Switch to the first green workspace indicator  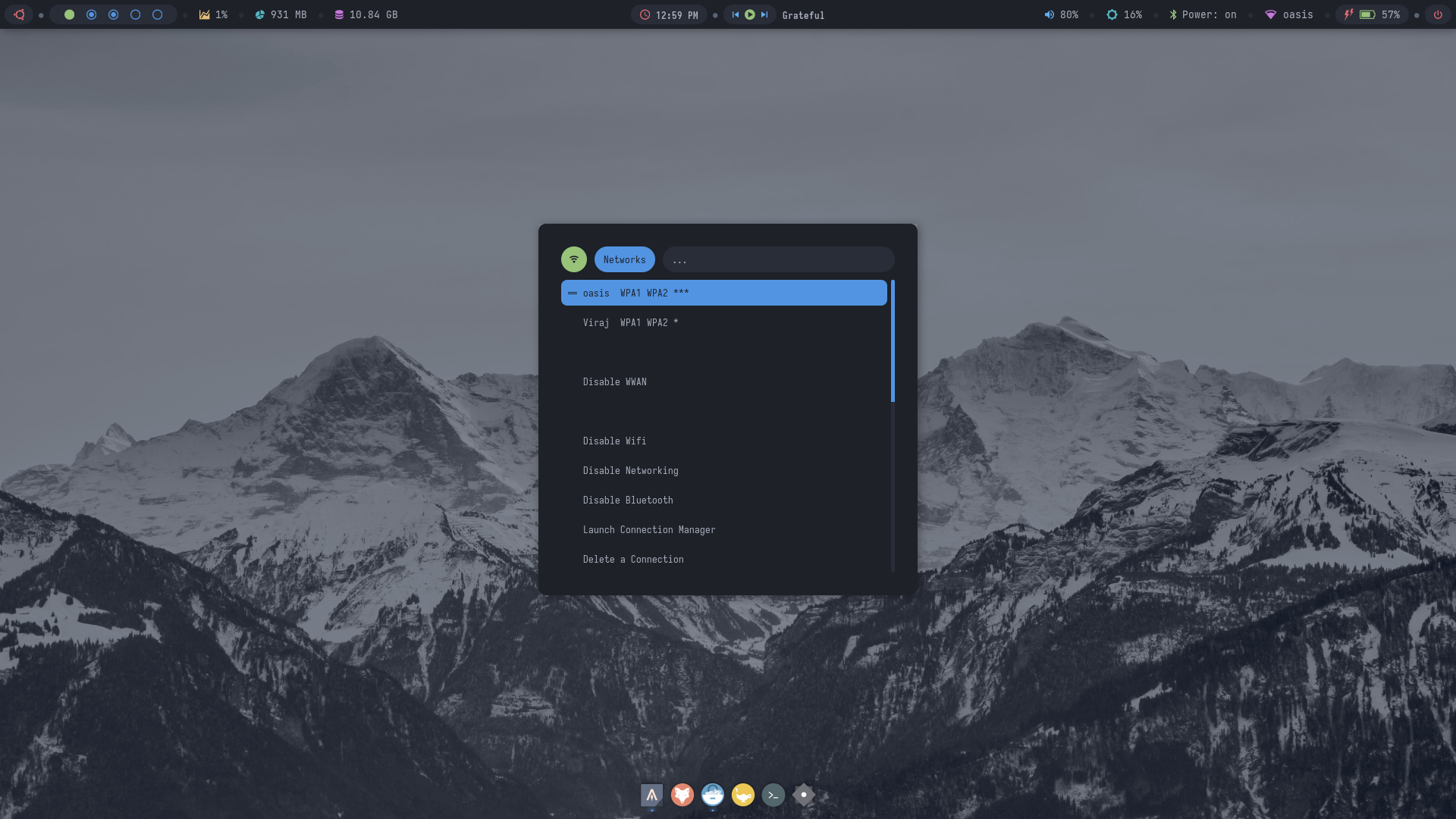point(69,14)
